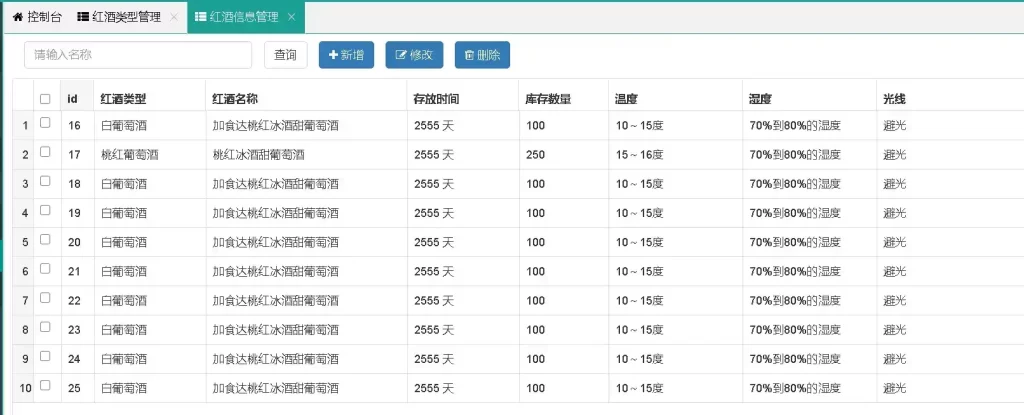
Task: Click the list icon on 红酒类型管理 tab
Action: 83,17
